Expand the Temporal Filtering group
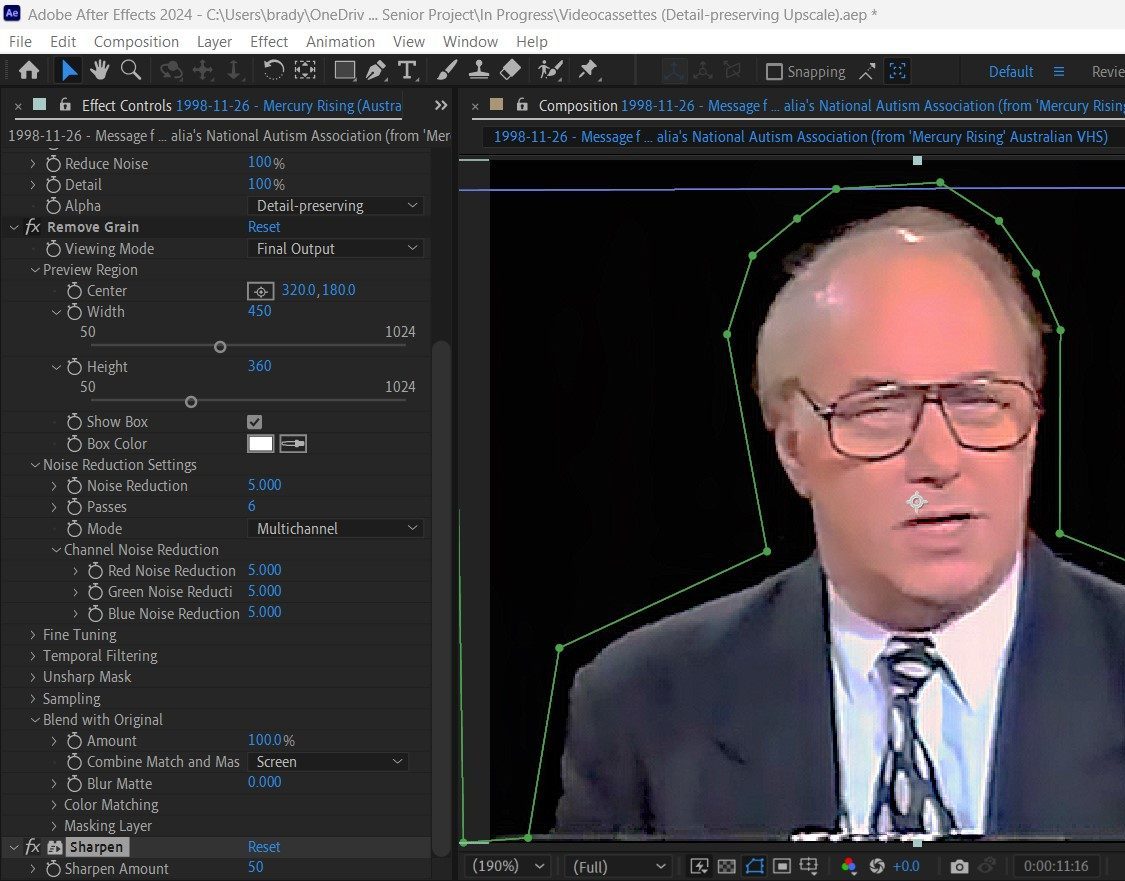The height and width of the screenshot is (881, 1125). click(33, 656)
